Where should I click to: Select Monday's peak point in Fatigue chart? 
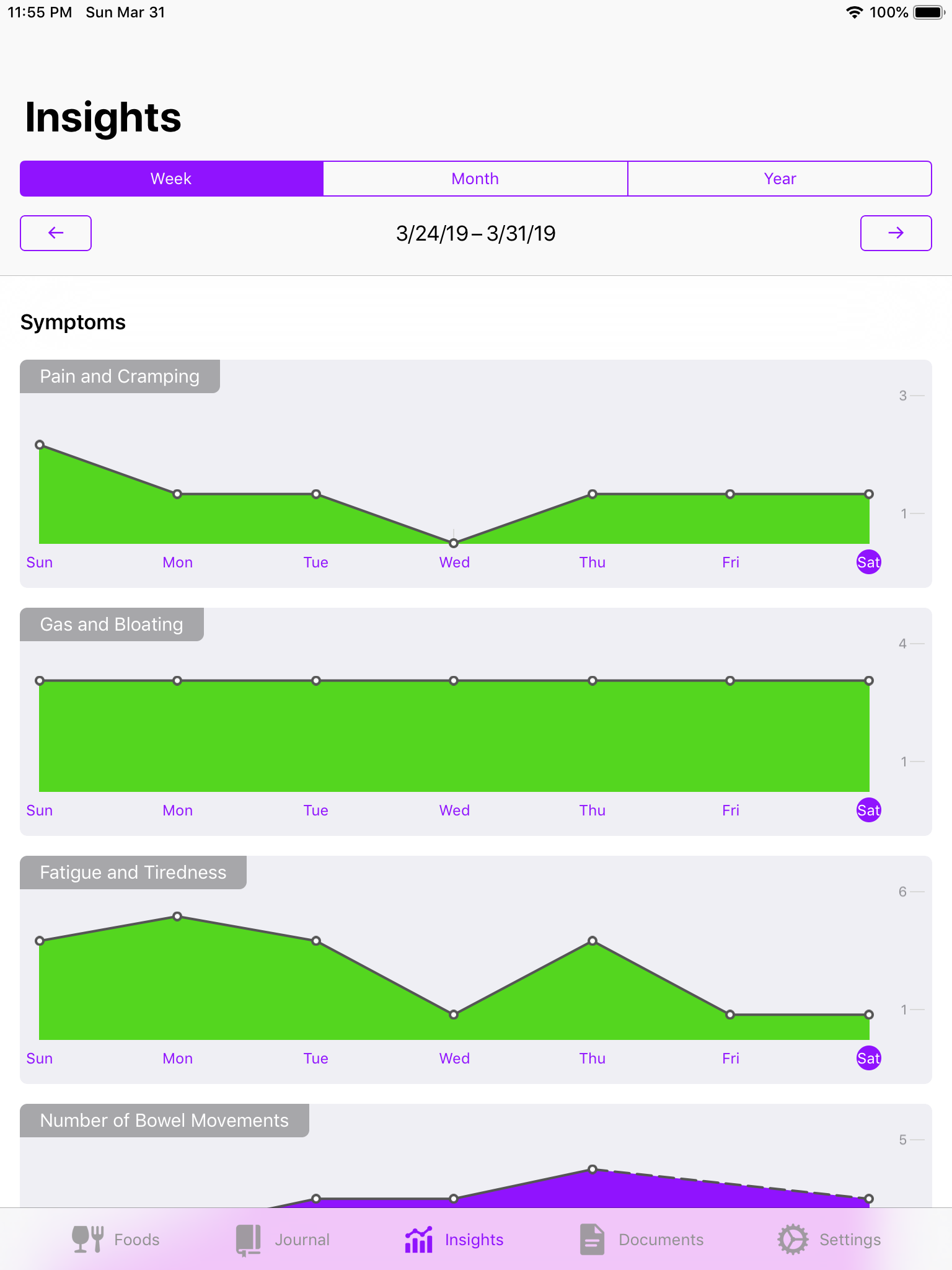point(177,916)
